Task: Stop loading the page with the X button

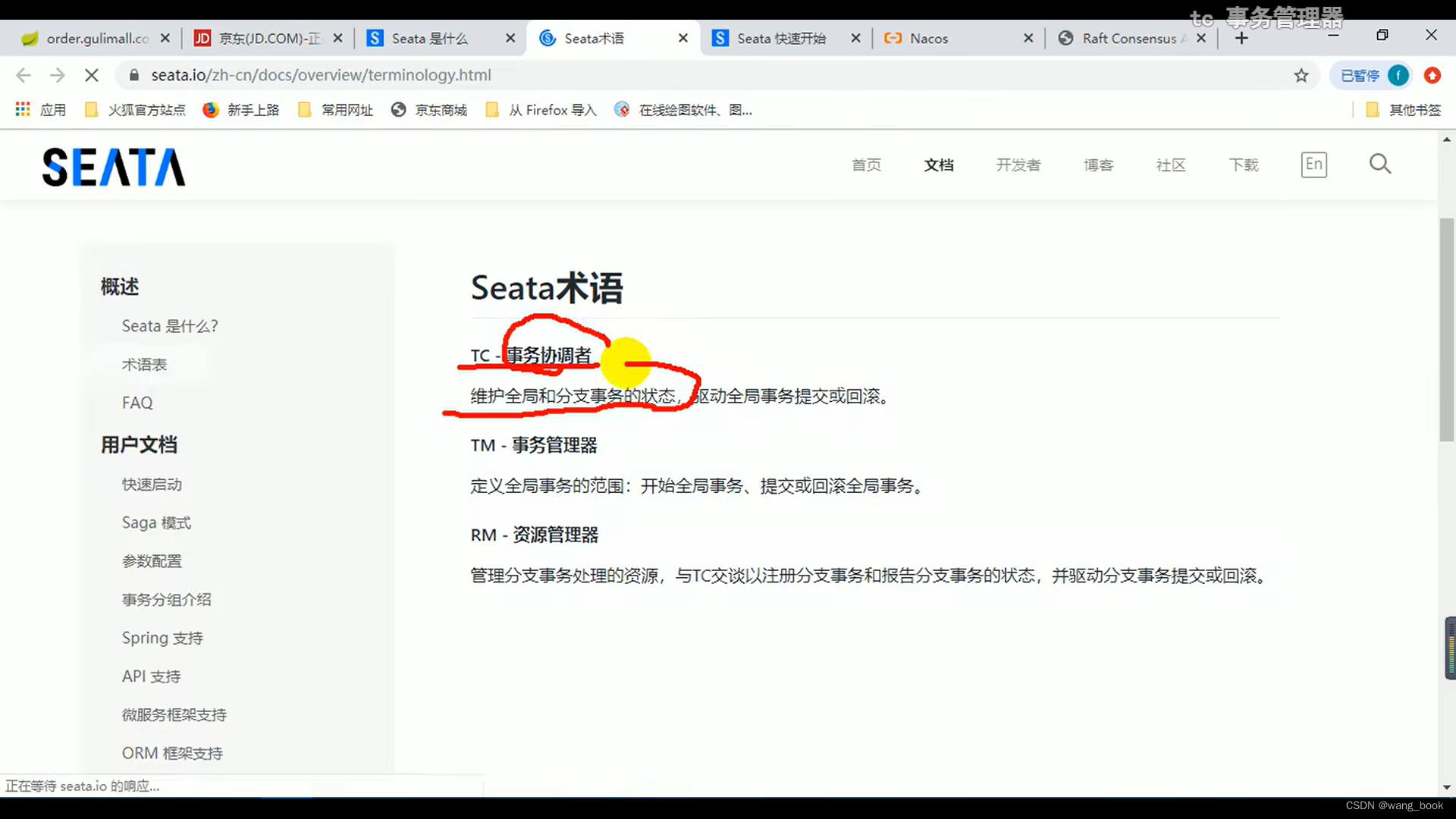Action: coord(91,75)
